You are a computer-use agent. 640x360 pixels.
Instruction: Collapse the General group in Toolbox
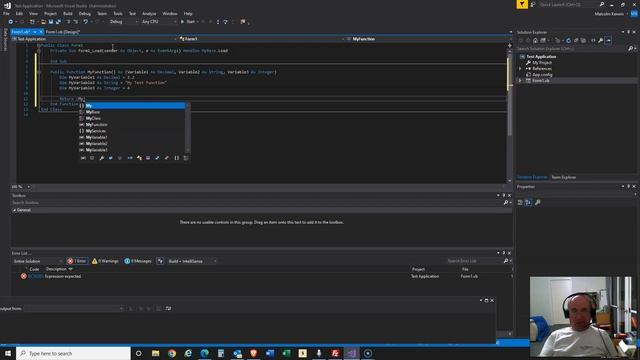(14, 210)
